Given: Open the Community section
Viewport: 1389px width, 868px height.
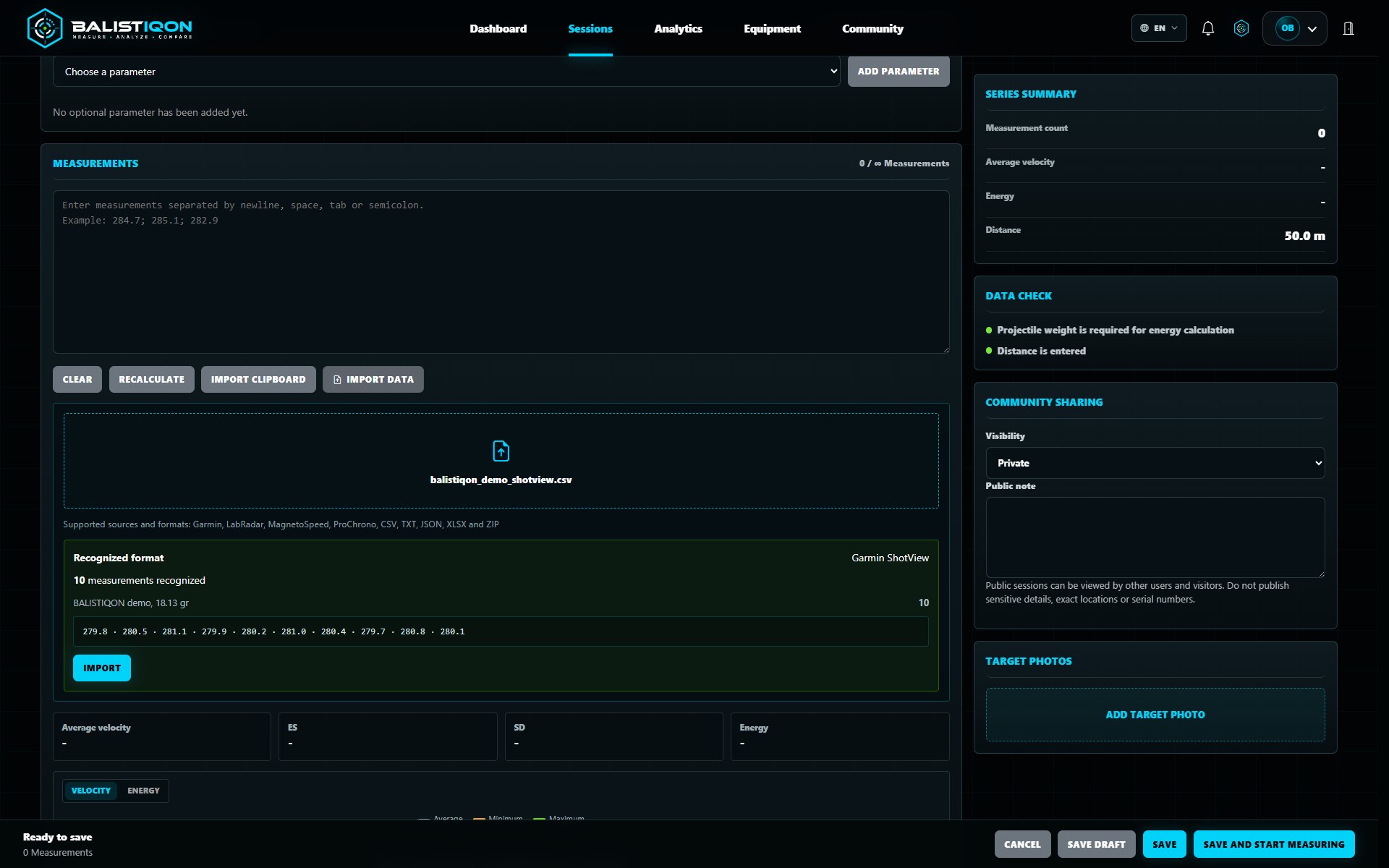Looking at the screenshot, I should click(872, 28).
